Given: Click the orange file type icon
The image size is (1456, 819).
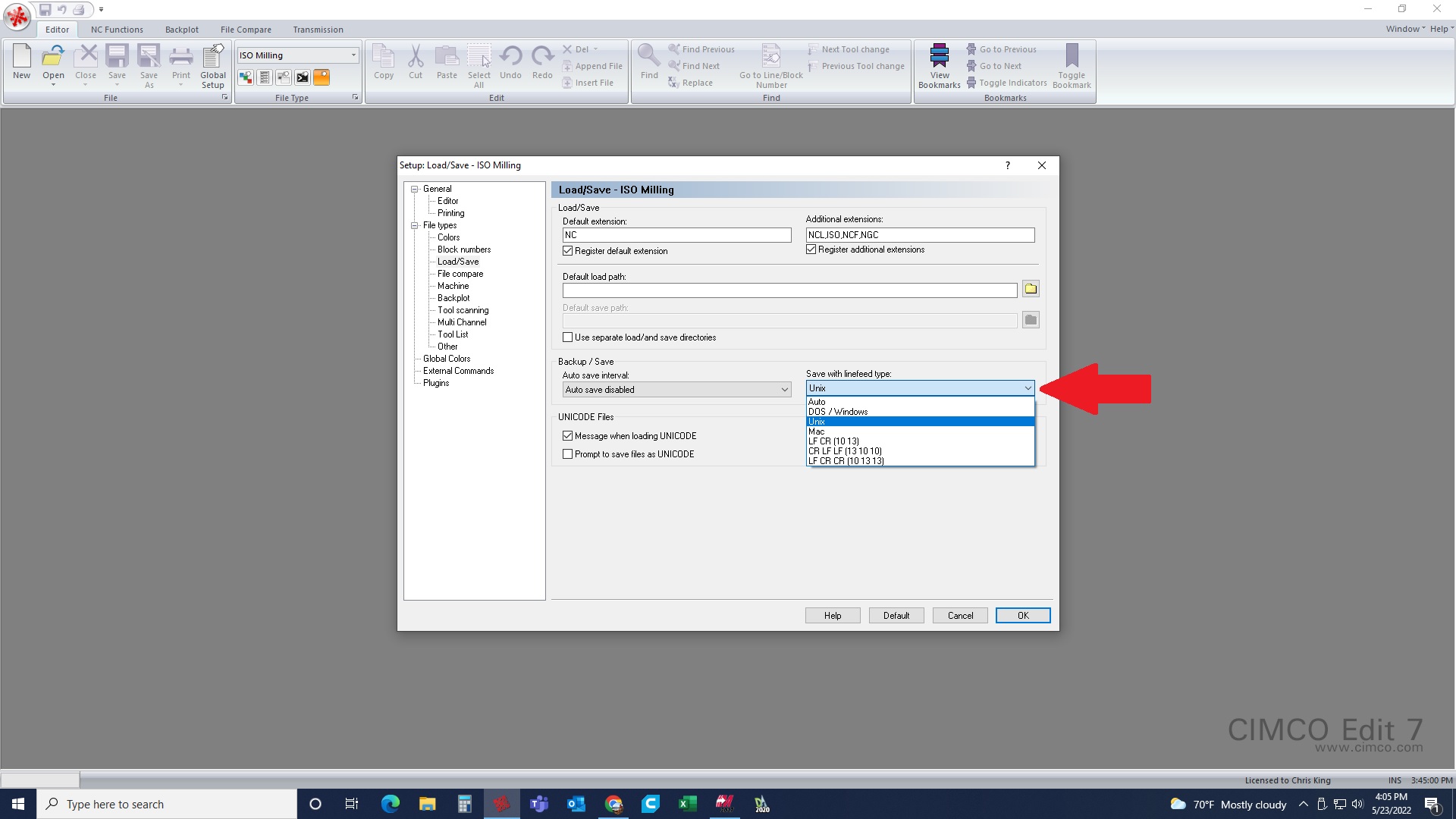Looking at the screenshot, I should [322, 77].
